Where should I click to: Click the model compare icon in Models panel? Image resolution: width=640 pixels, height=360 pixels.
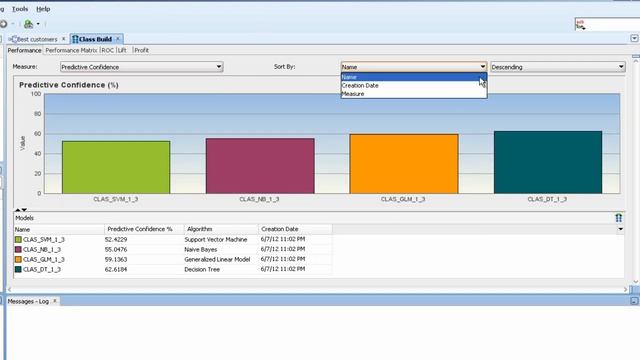(619, 218)
